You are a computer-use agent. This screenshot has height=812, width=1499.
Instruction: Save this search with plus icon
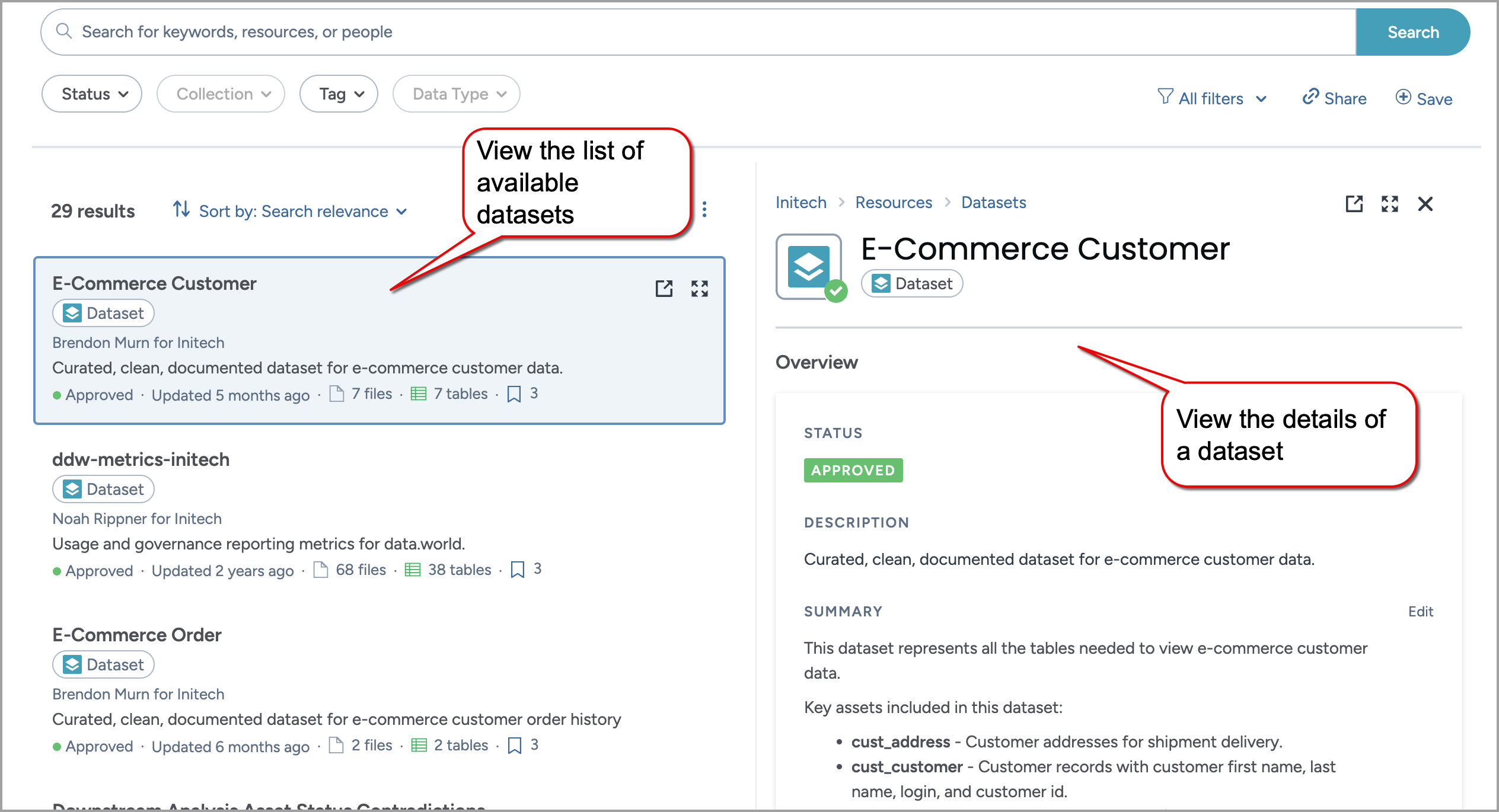(x=1403, y=97)
